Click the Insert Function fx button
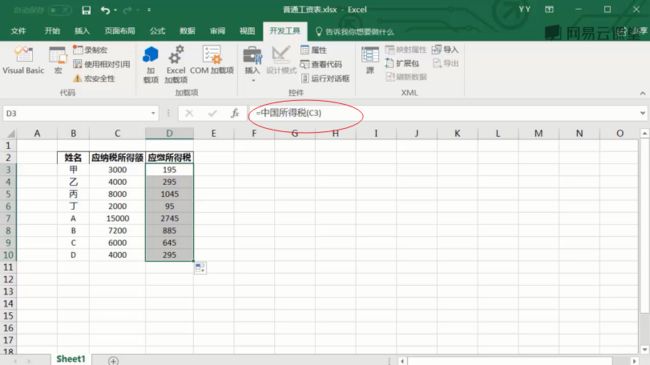This screenshot has width=650, height=365. (235, 113)
